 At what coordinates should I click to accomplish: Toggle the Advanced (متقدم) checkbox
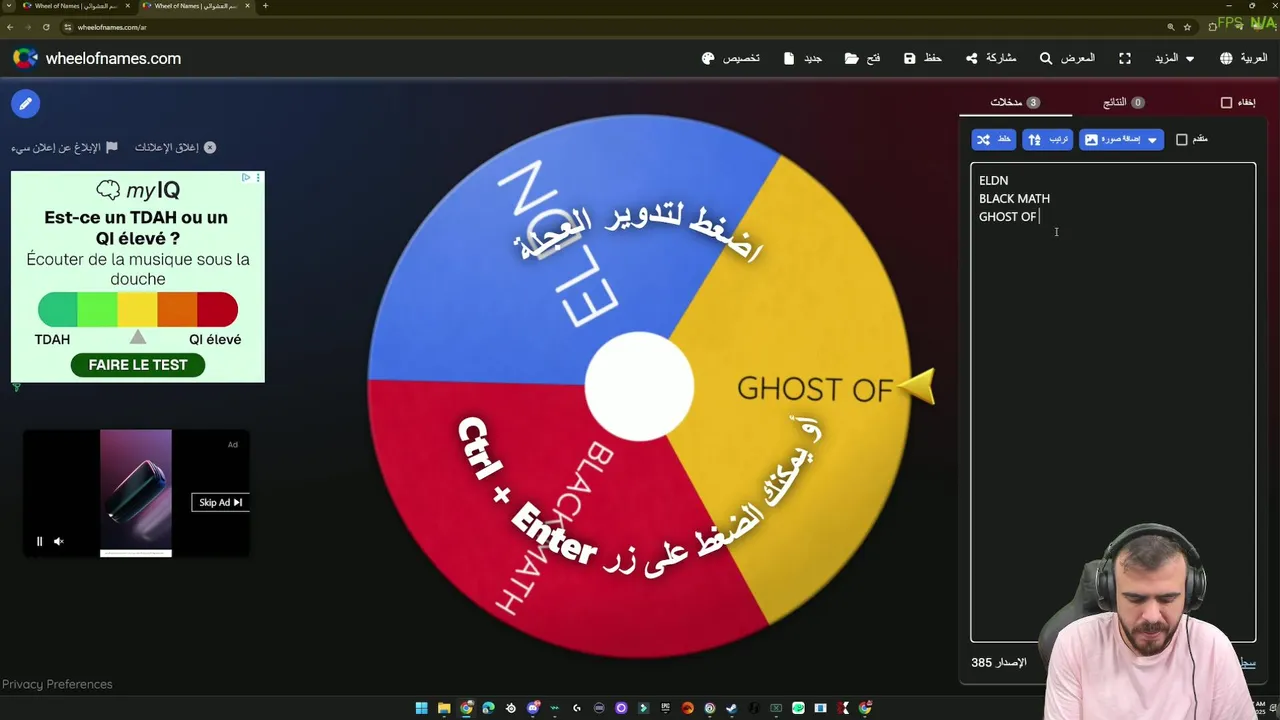pos(1181,139)
